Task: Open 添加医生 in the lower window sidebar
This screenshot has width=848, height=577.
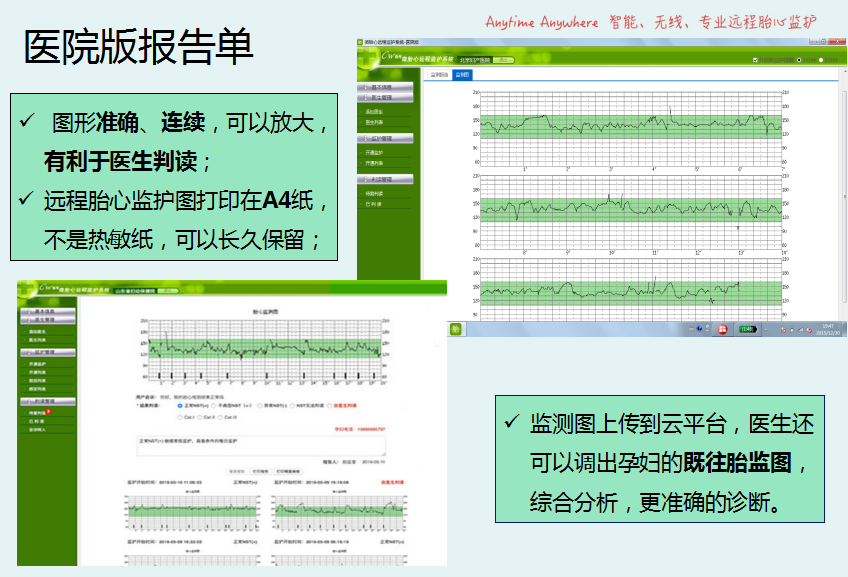Action: [37, 331]
